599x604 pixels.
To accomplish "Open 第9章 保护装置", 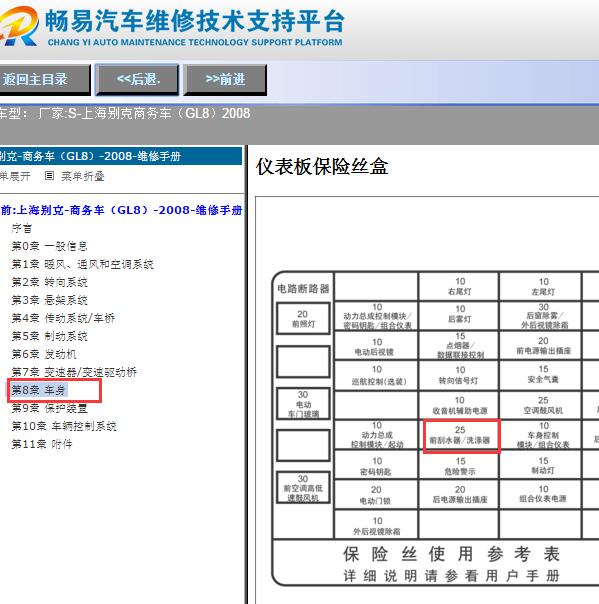I will 49,408.
